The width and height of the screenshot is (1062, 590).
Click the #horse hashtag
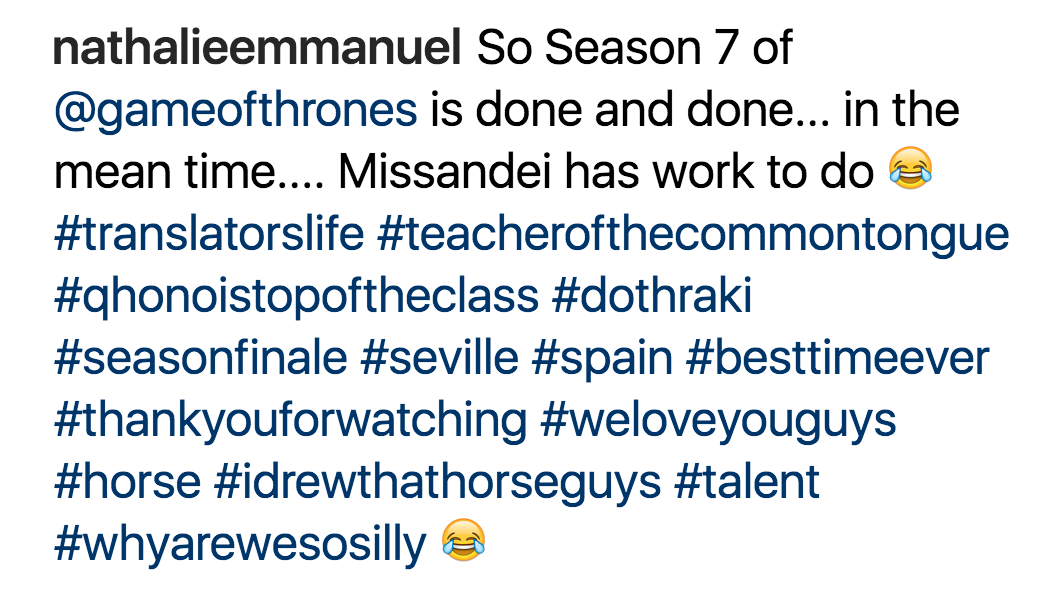(127, 482)
